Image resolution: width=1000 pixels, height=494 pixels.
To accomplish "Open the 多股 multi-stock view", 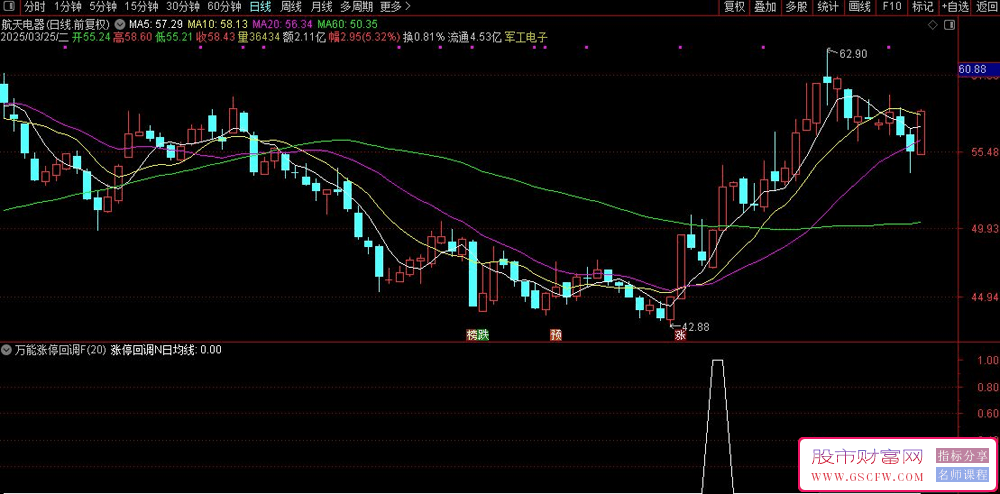I will (x=797, y=7).
